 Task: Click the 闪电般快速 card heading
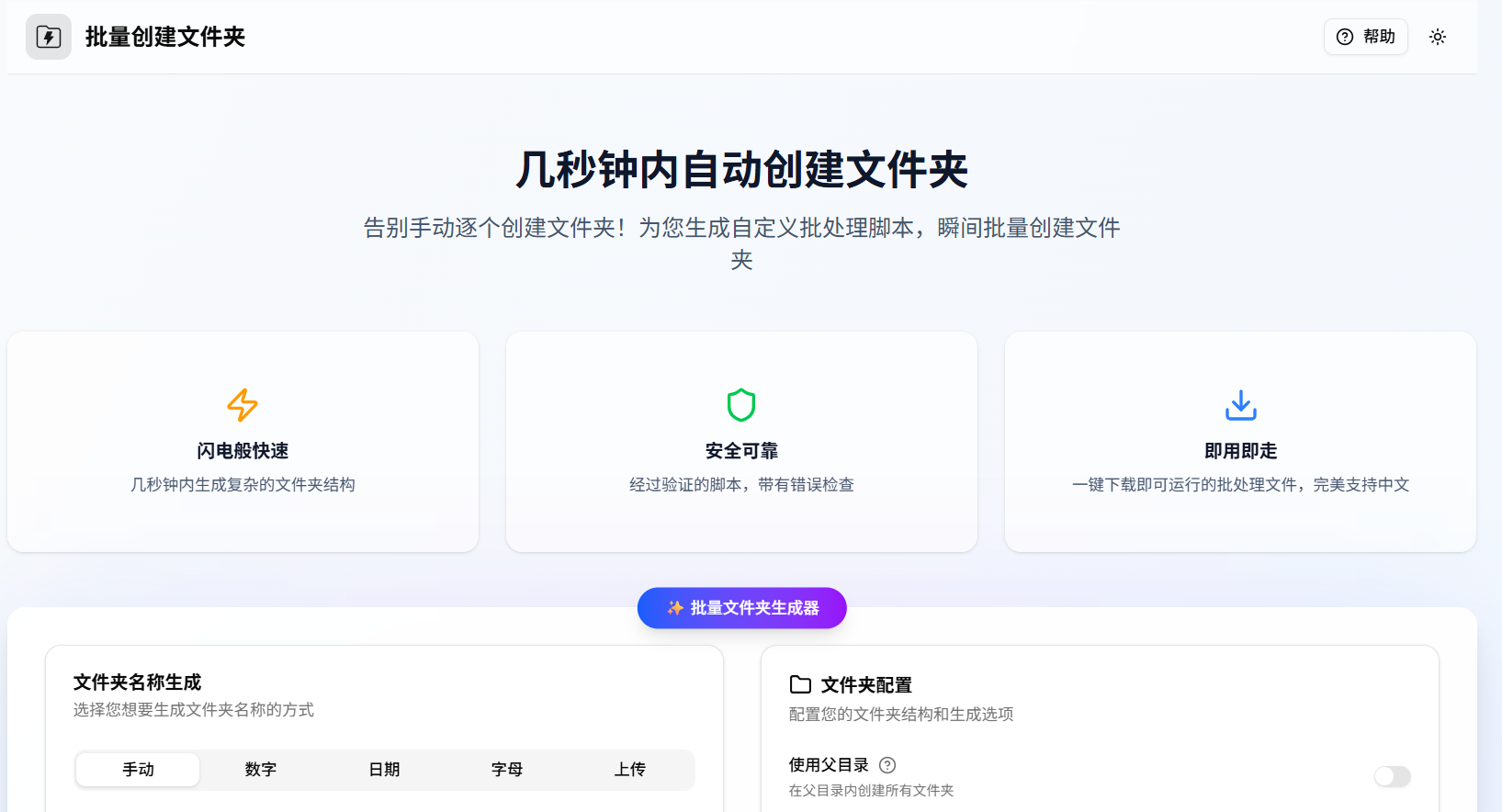[x=243, y=451]
